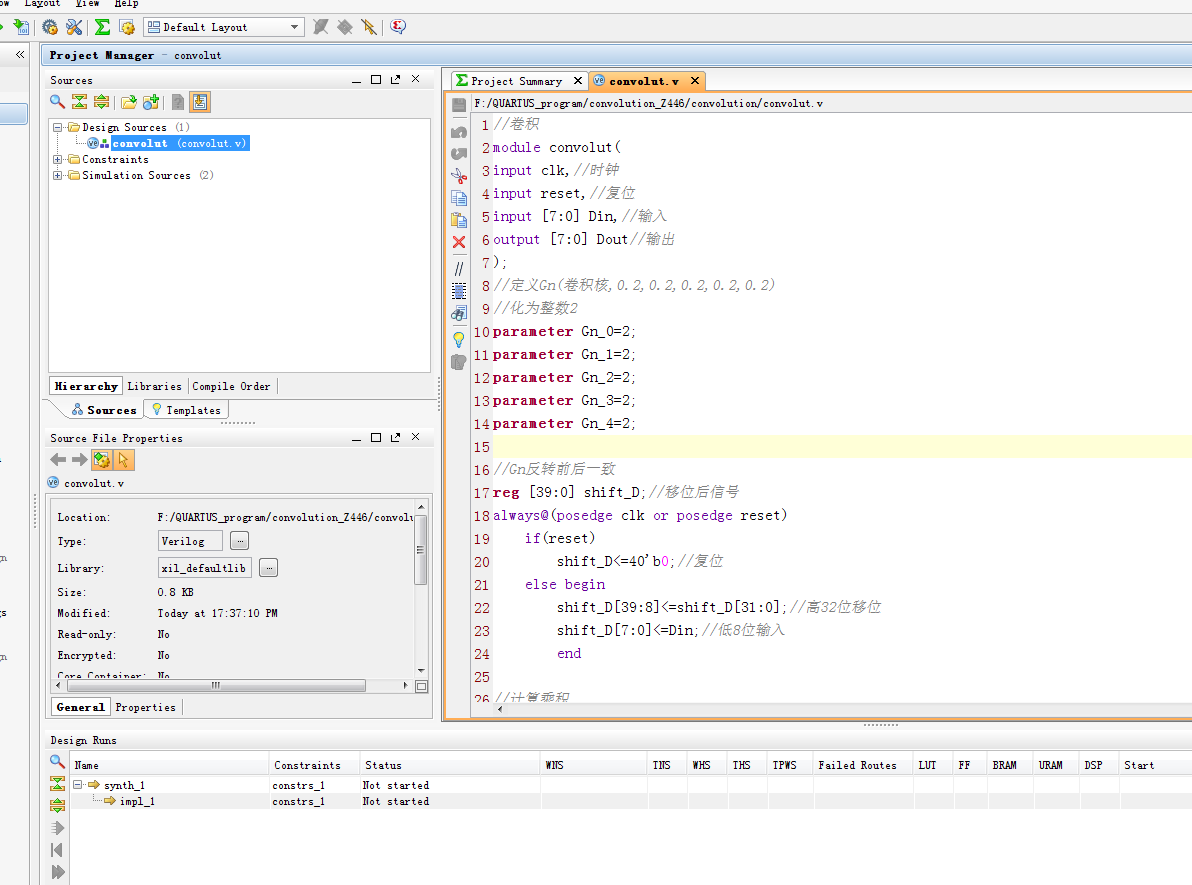The image size is (1192, 885).
Task: Click the scissors Cut icon in editor toolbar
Action: (x=459, y=175)
